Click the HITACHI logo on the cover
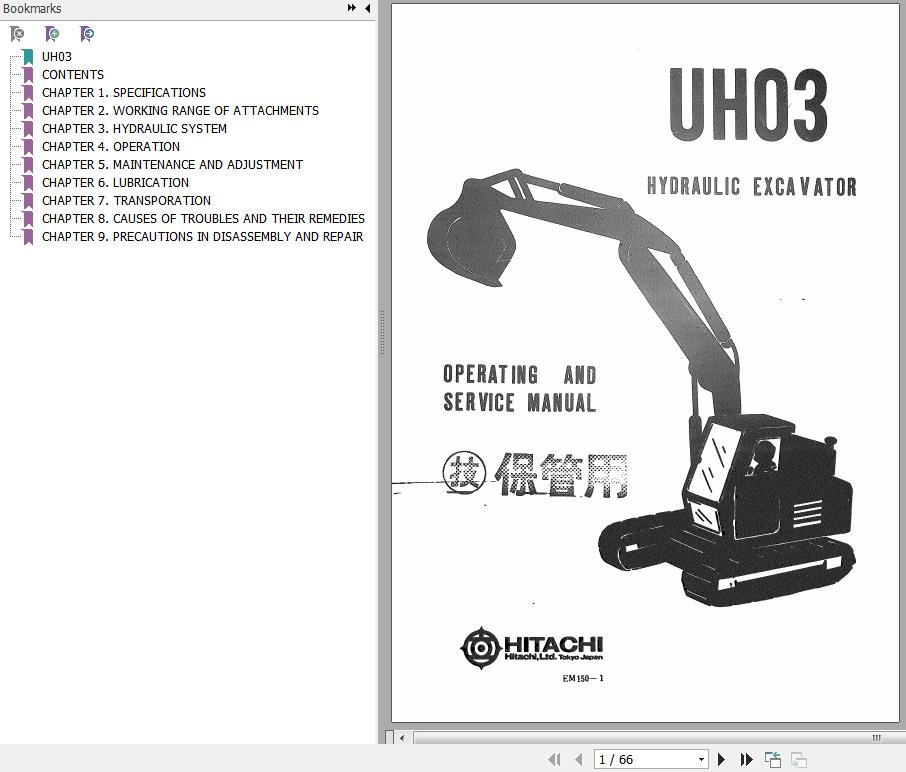 [x=532, y=648]
